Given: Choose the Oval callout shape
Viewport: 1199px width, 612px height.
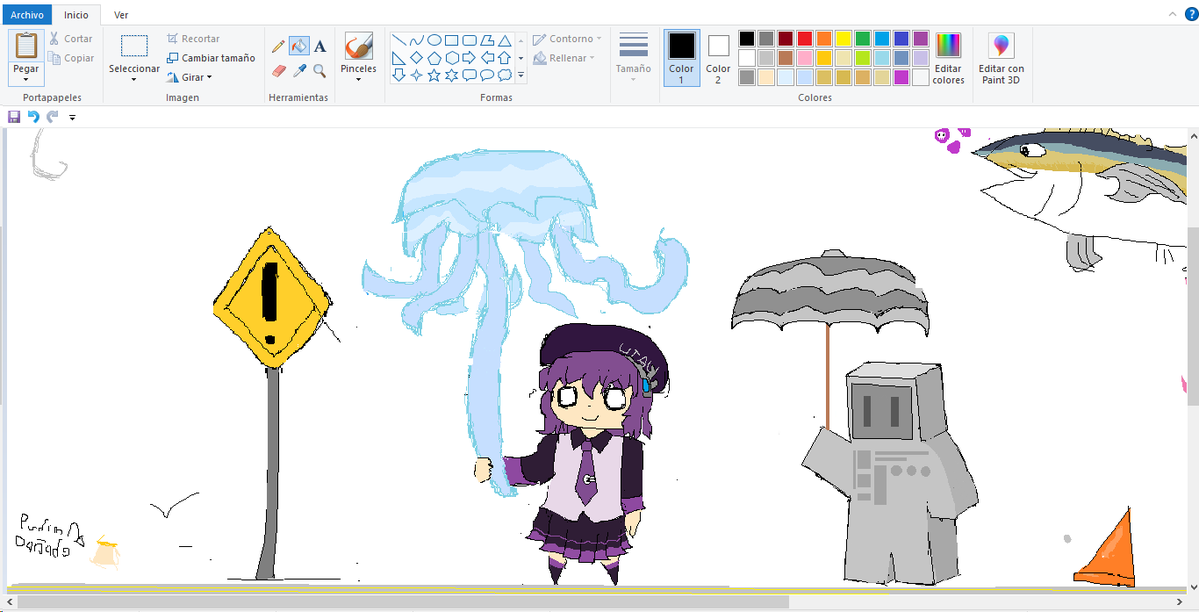Looking at the screenshot, I should (487, 75).
